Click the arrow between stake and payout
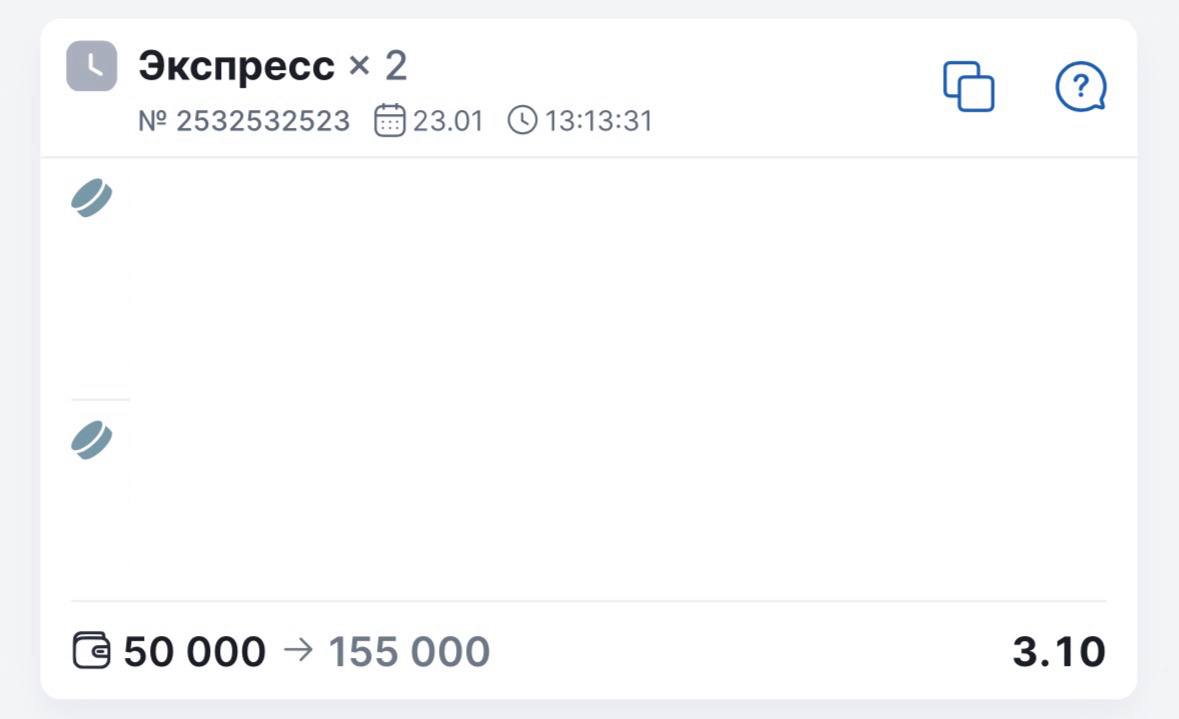Image resolution: width=1179 pixels, height=719 pixels. click(297, 650)
